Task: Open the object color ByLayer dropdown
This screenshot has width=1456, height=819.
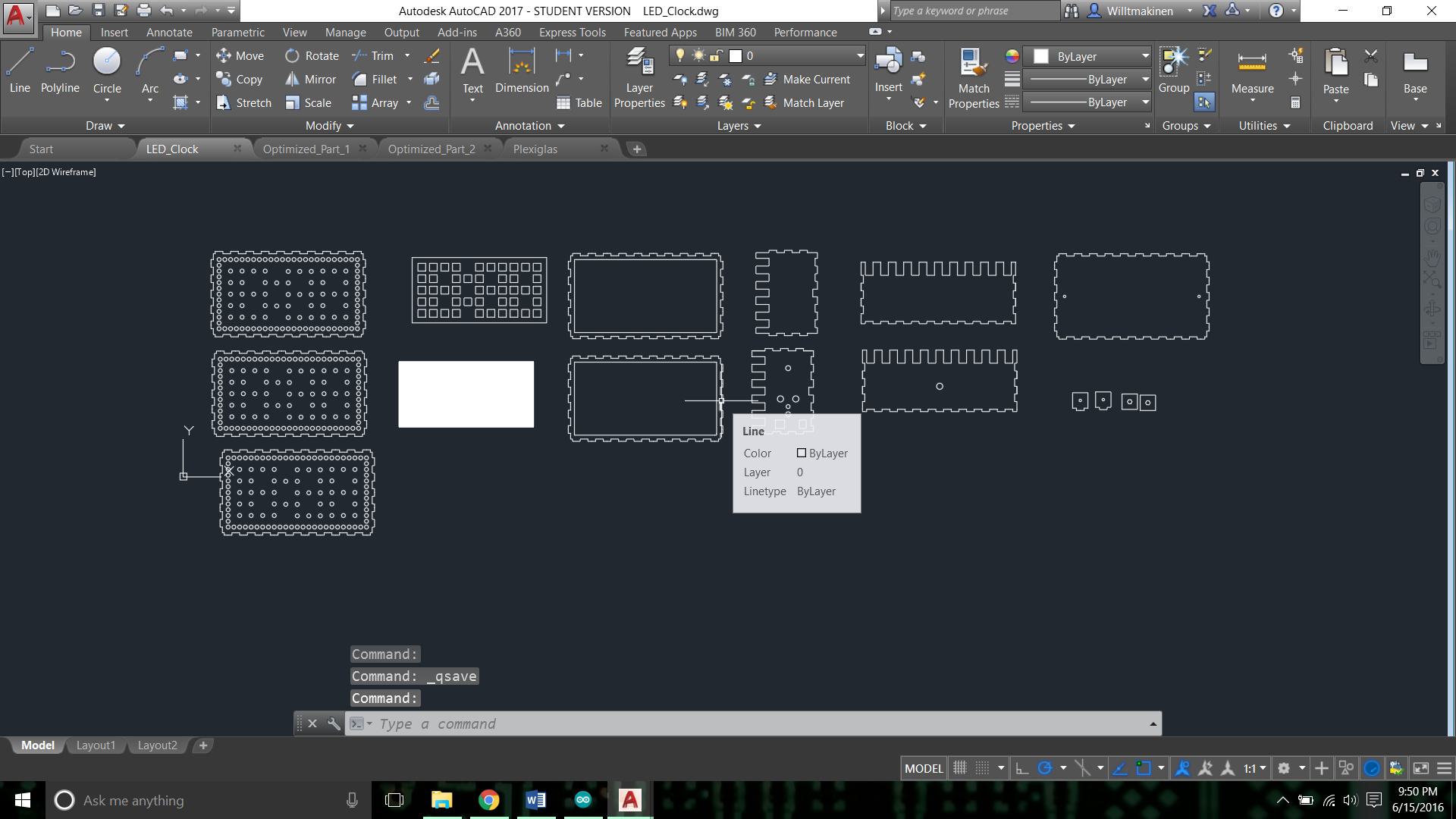Action: [x=1145, y=56]
